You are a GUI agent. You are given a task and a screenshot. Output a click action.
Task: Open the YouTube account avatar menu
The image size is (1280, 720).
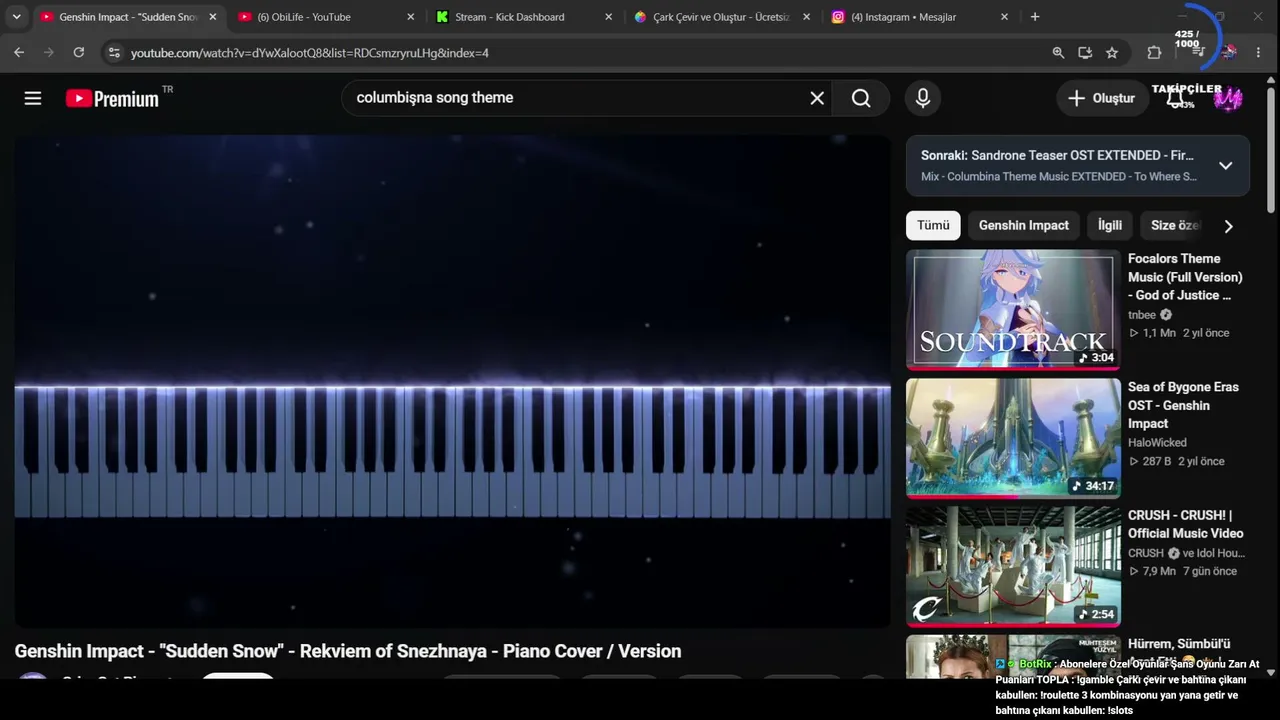coord(1228,98)
